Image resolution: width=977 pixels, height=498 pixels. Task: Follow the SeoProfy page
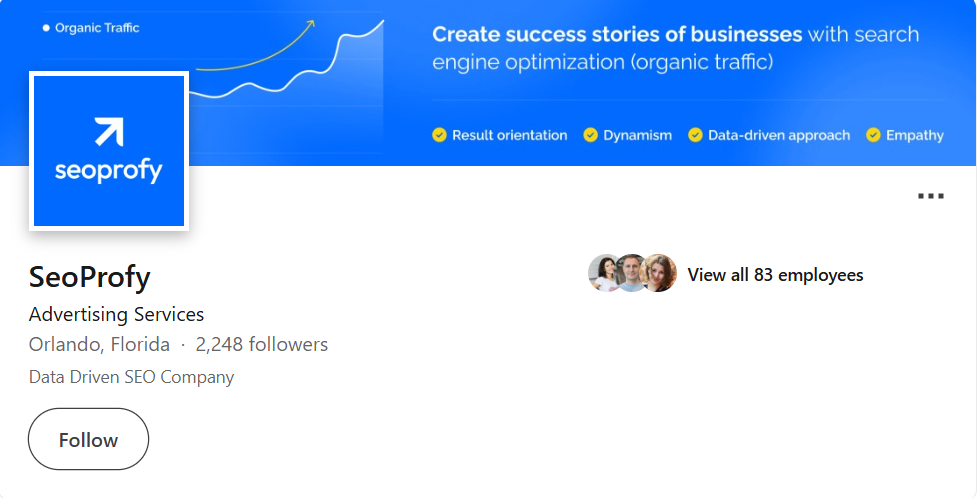[88, 439]
